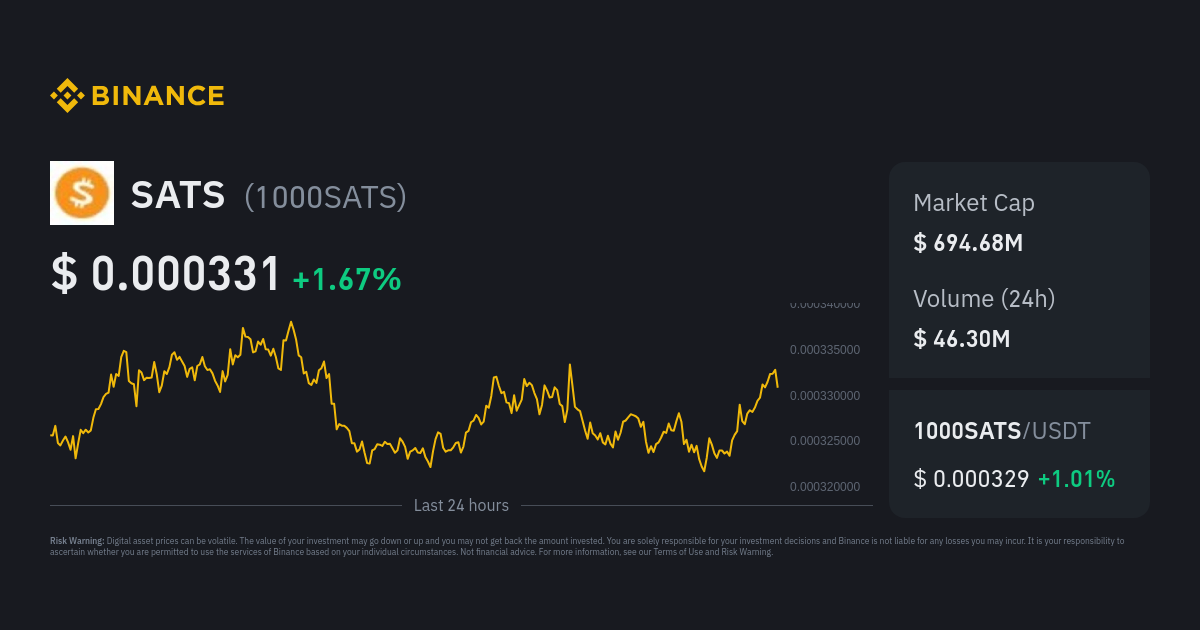Expand the Last 24 hours time range
1200x630 pixels.
pyautogui.click(x=461, y=505)
